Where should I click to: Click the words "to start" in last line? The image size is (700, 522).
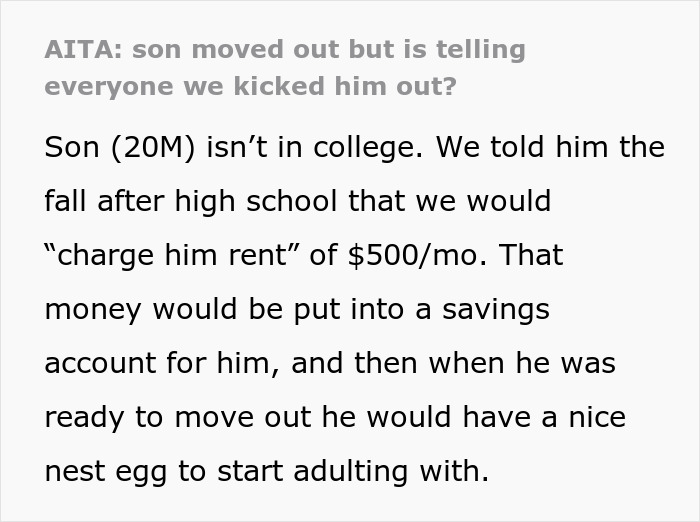pos(245,470)
